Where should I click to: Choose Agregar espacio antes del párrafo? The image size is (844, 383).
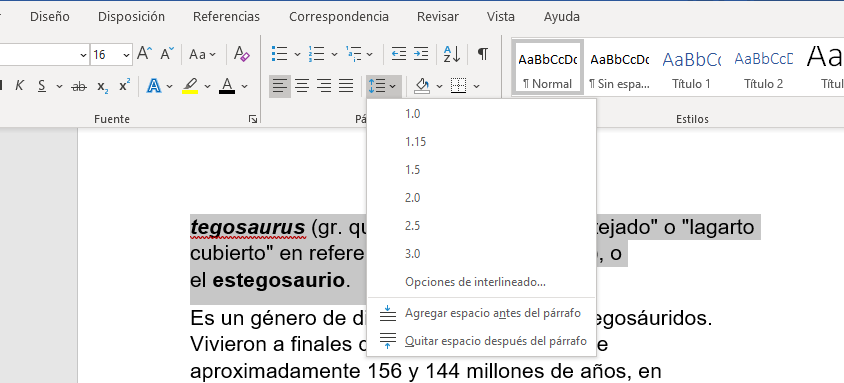(481, 313)
